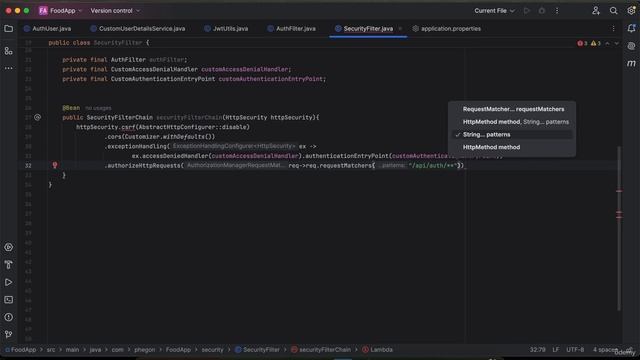Change the LF line separator setting
The width and height of the screenshot is (640, 360).
(556, 350)
